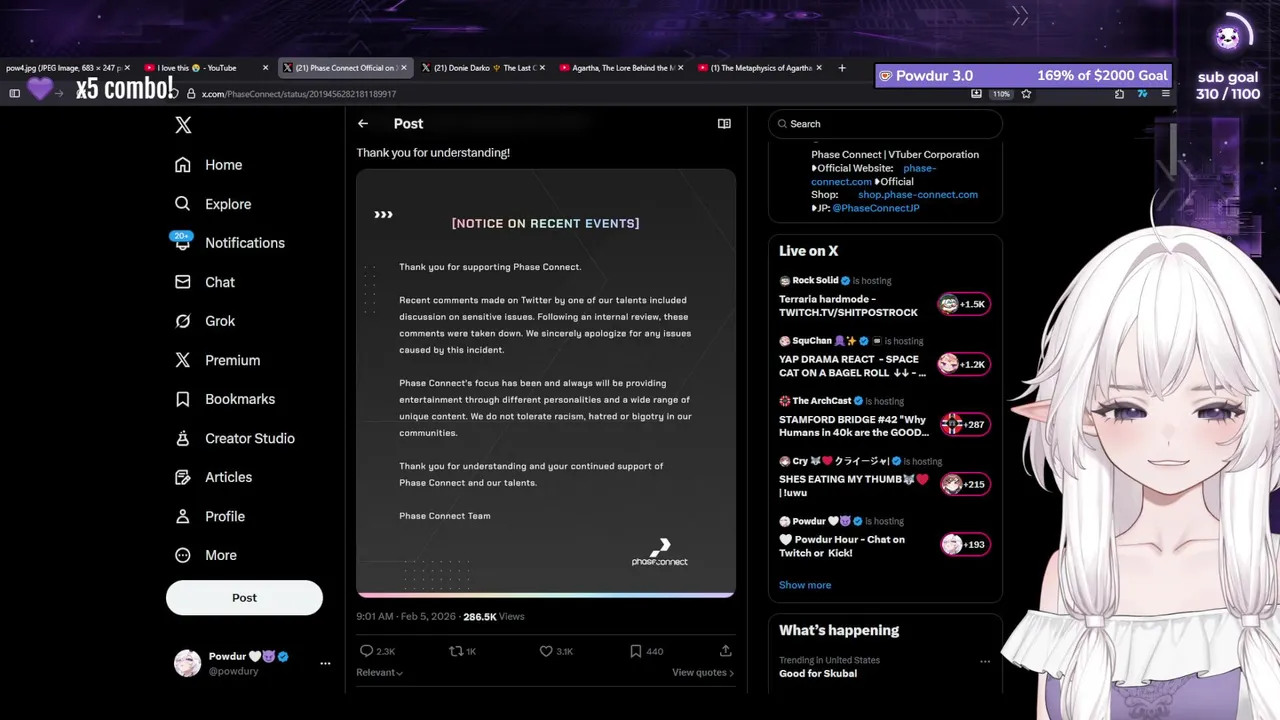Open Articles in the sidebar
Viewport: 1280px width, 720px height.
click(x=213, y=477)
